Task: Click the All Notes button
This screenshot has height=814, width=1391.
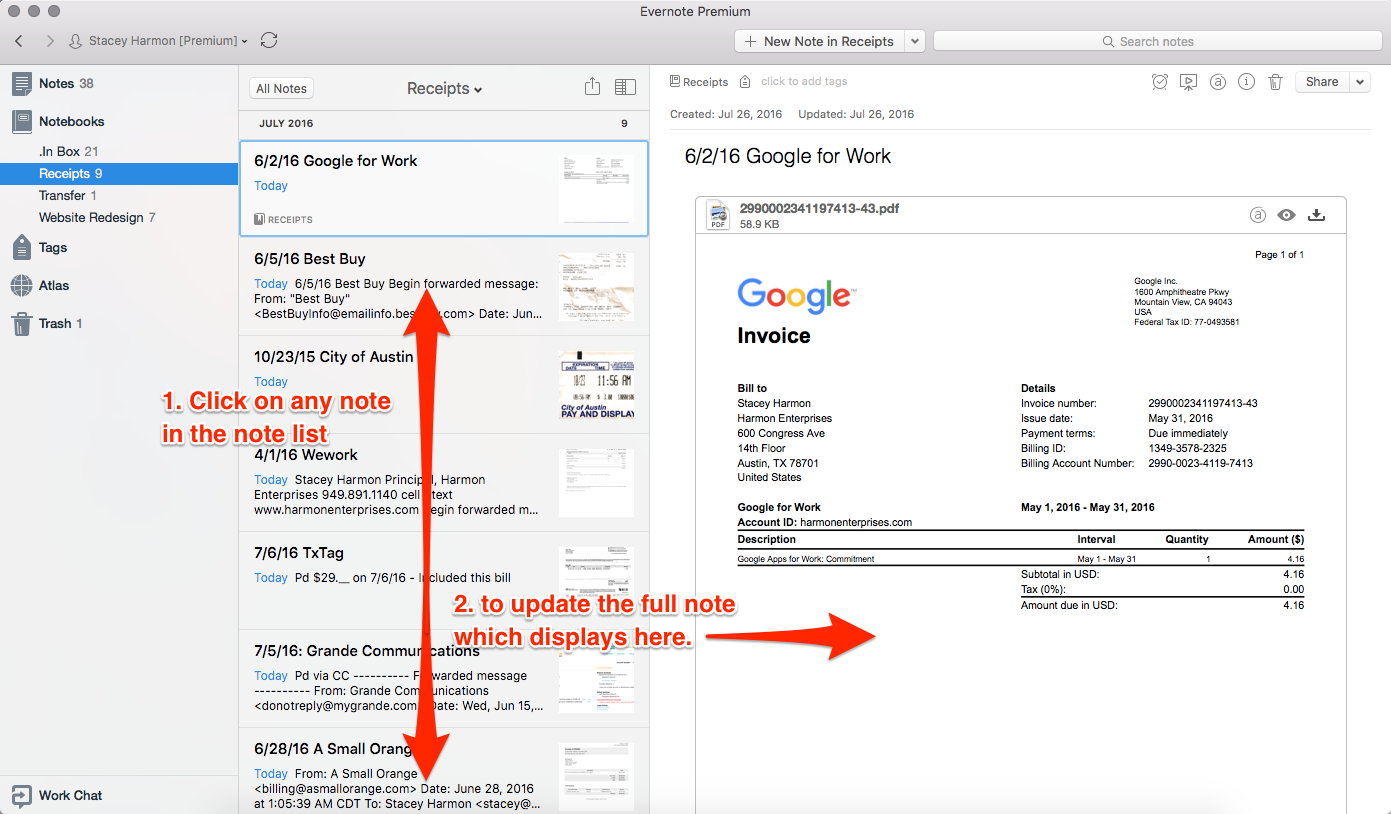Action: point(281,88)
